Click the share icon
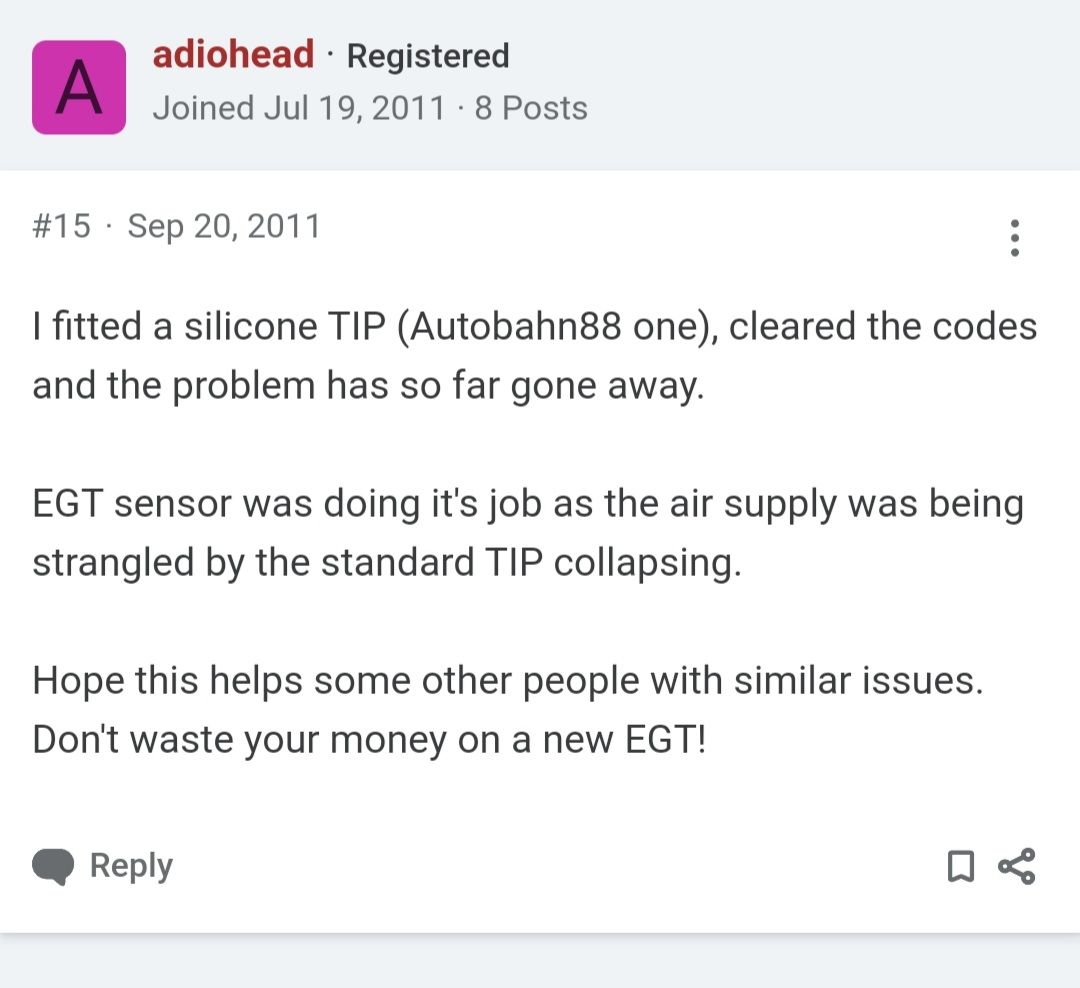Image resolution: width=1080 pixels, height=988 pixels. point(1017,866)
